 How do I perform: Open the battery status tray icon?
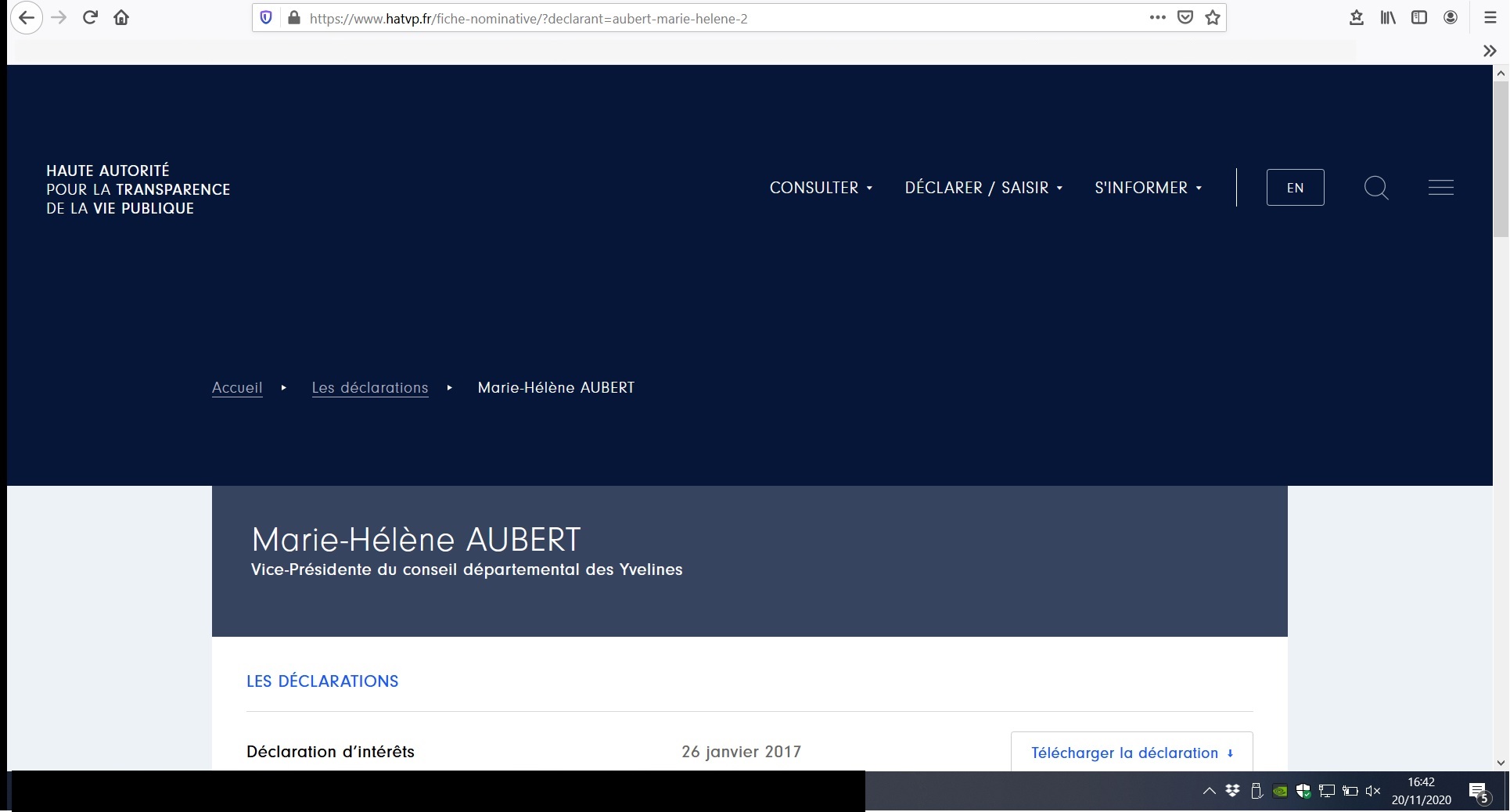tap(1350, 791)
